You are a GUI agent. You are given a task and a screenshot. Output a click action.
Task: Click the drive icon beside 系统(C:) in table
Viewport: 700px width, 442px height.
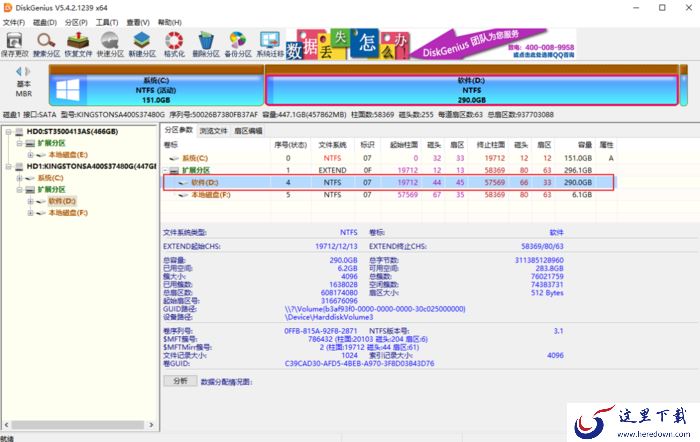click(x=174, y=158)
